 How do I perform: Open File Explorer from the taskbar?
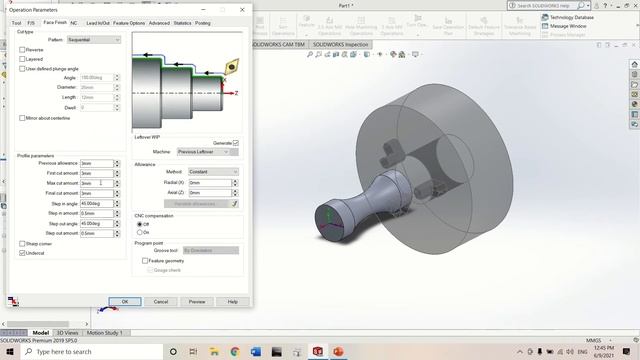click(x=214, y=351)
